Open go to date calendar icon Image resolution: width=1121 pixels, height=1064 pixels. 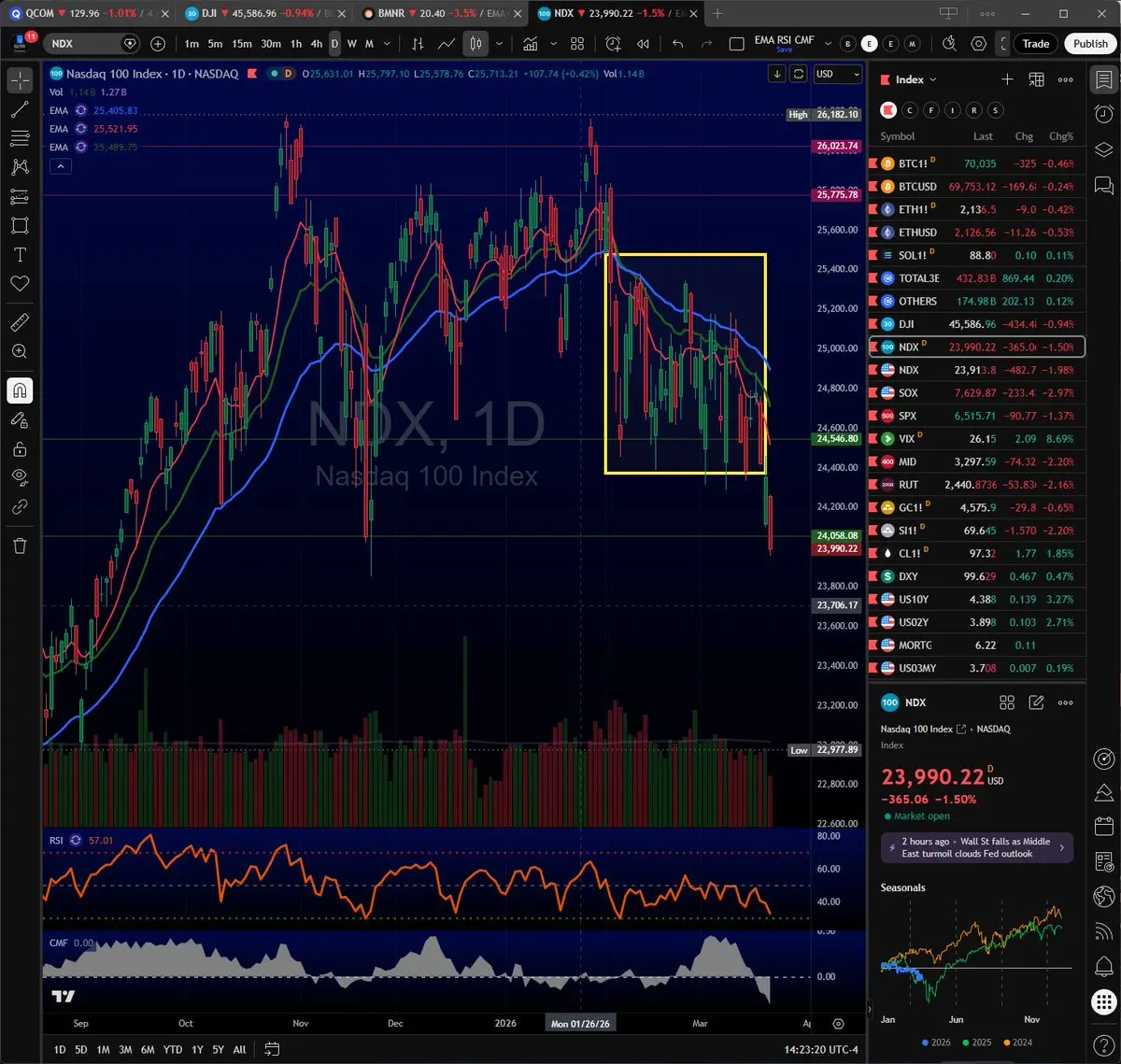[272, 1049]
